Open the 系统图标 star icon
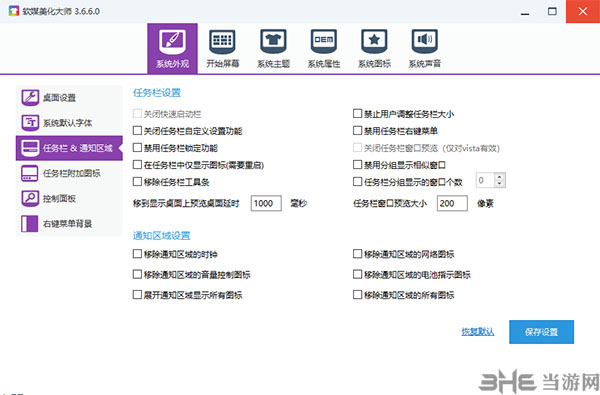Image resolution: width=600 pixels, height=395 pixels. click(374, 42)
